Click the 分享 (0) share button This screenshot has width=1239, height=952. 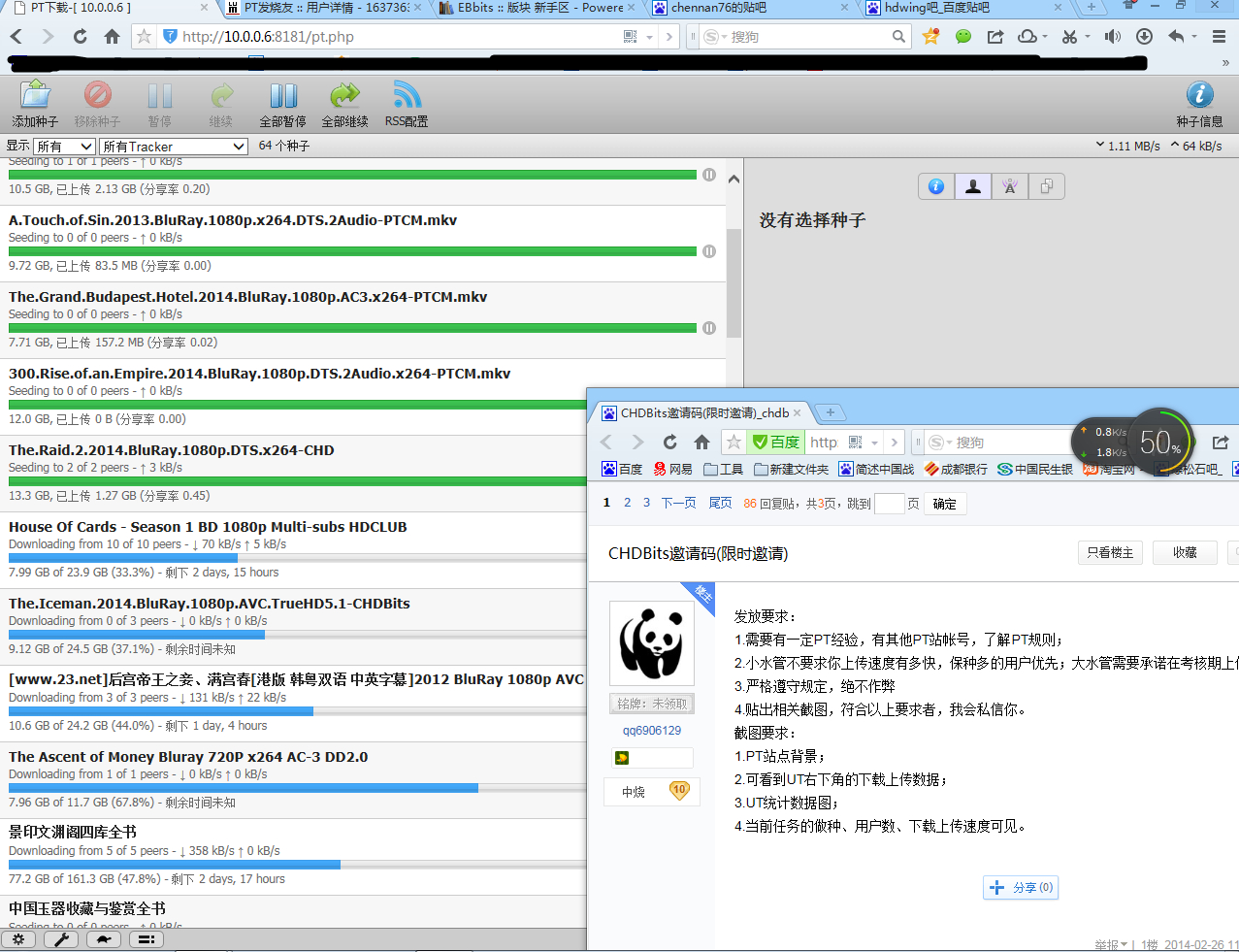tap(1021, 887)
